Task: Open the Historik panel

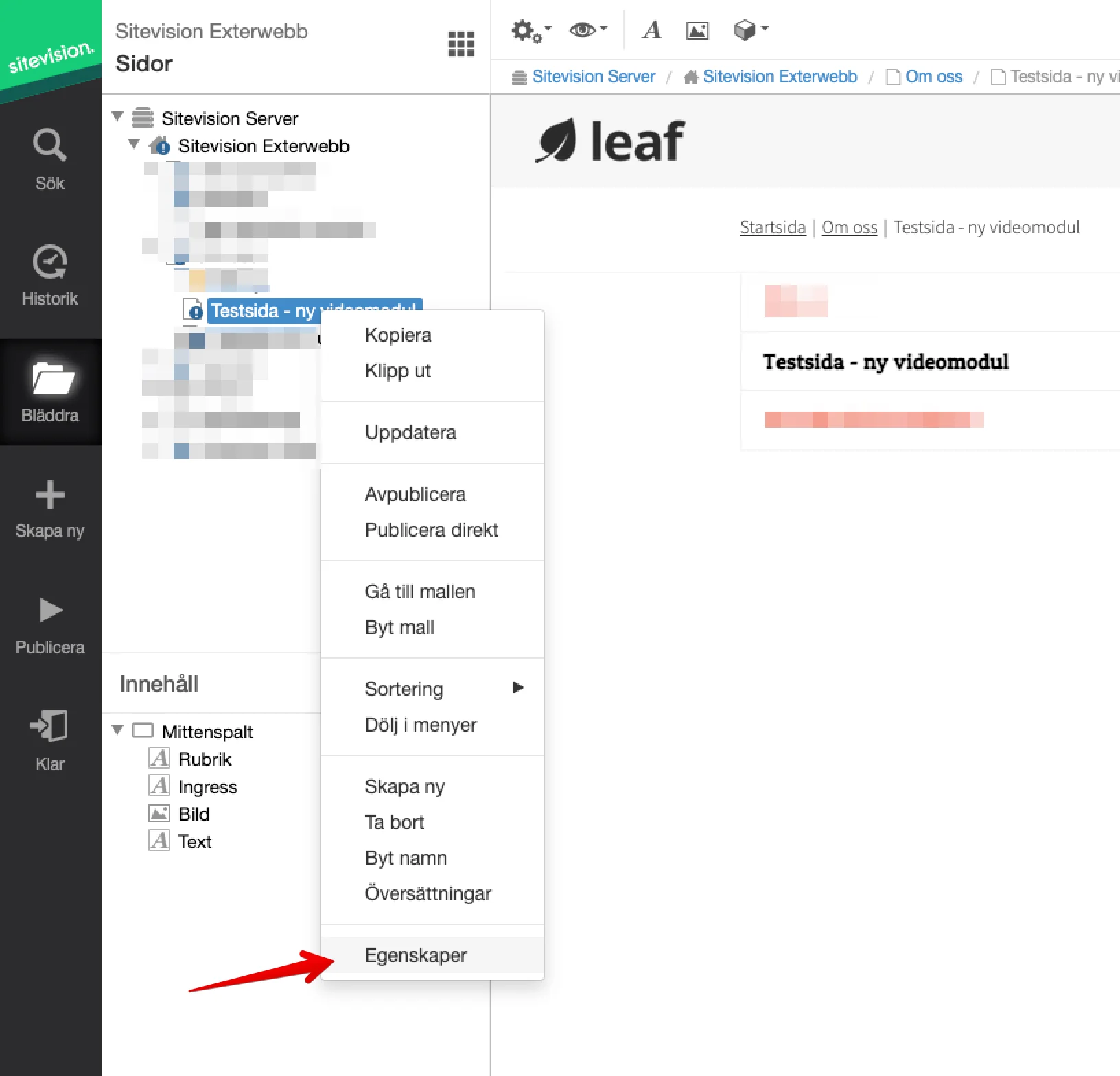Action: (x=50, y=274)
